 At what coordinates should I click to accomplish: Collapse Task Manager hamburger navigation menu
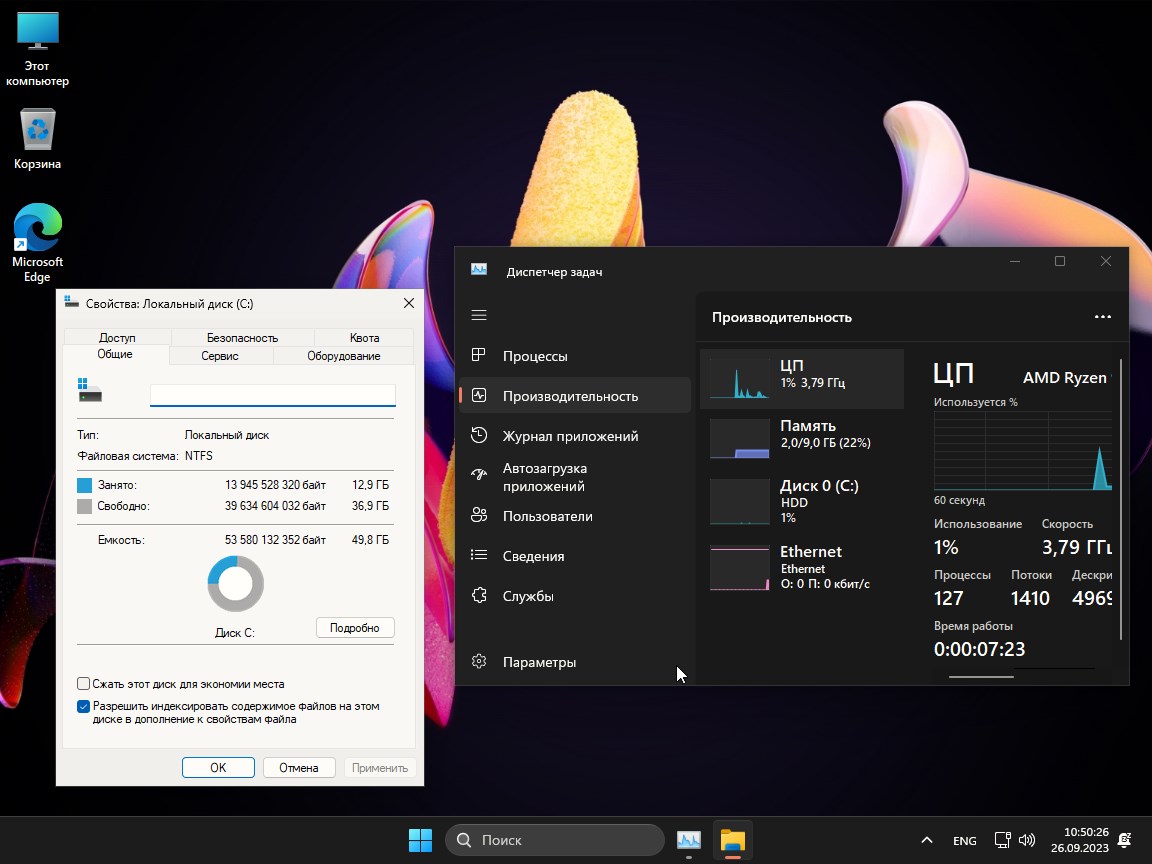click(x=479, y=315)
